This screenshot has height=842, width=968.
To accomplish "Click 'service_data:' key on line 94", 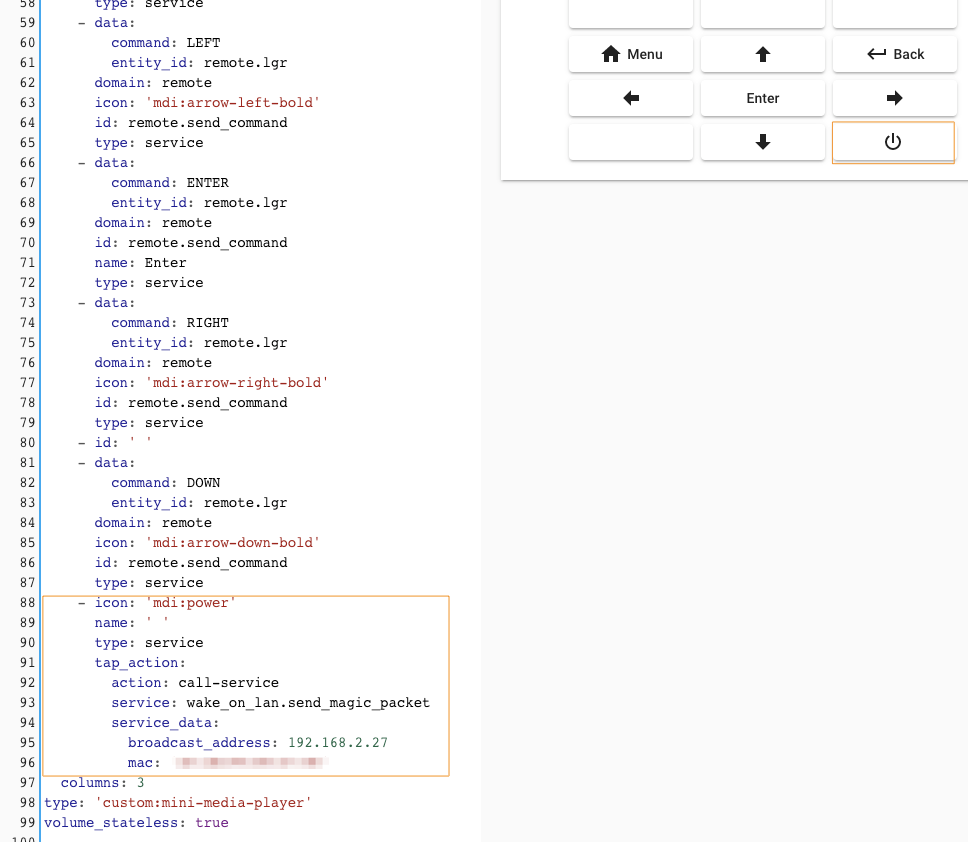I will [x=165, y=723].
